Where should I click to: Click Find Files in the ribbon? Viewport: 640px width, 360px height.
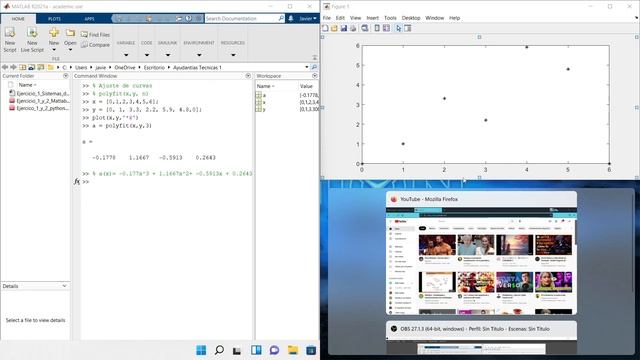(x=95, y=35)
